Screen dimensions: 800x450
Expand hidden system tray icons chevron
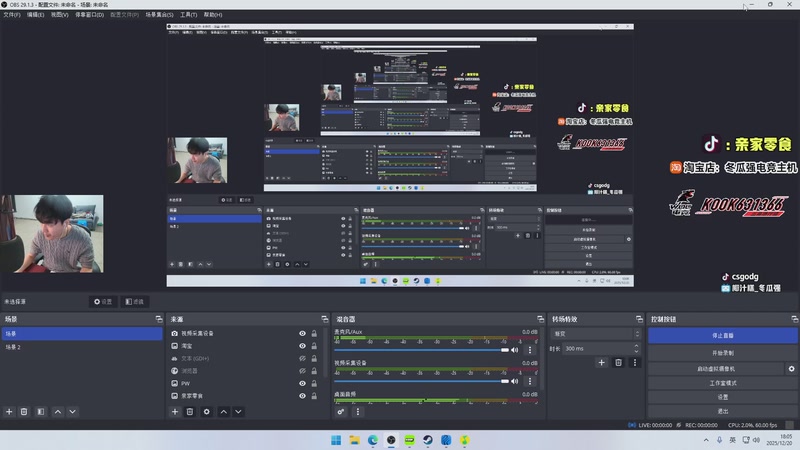(706, 440)
